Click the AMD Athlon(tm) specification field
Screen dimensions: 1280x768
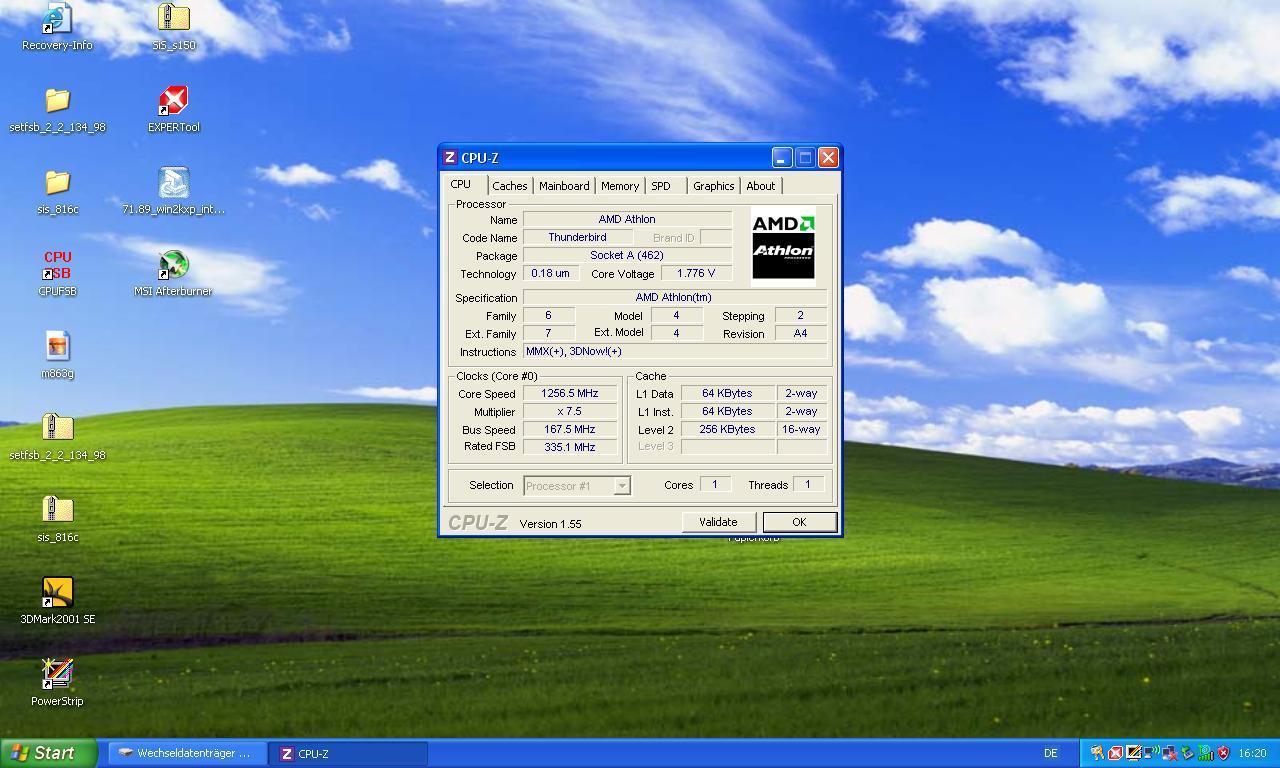pos(674,297)
